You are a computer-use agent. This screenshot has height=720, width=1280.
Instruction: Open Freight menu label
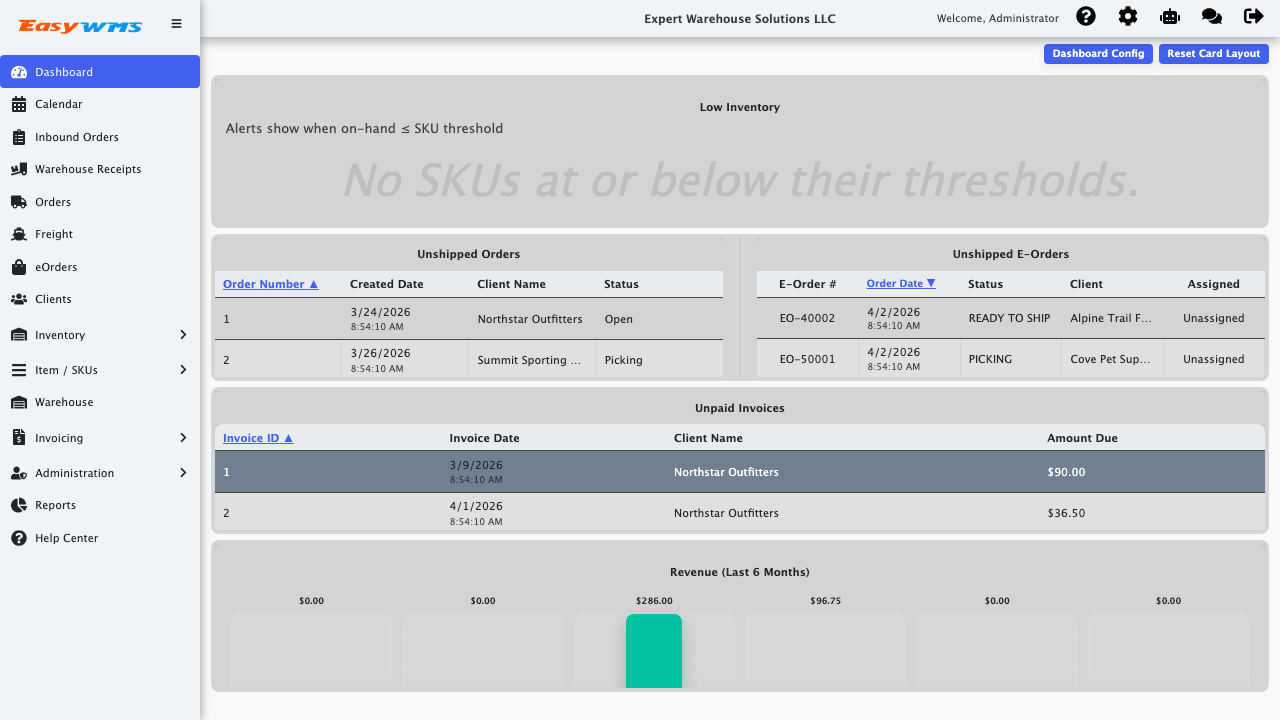point(54,234)
